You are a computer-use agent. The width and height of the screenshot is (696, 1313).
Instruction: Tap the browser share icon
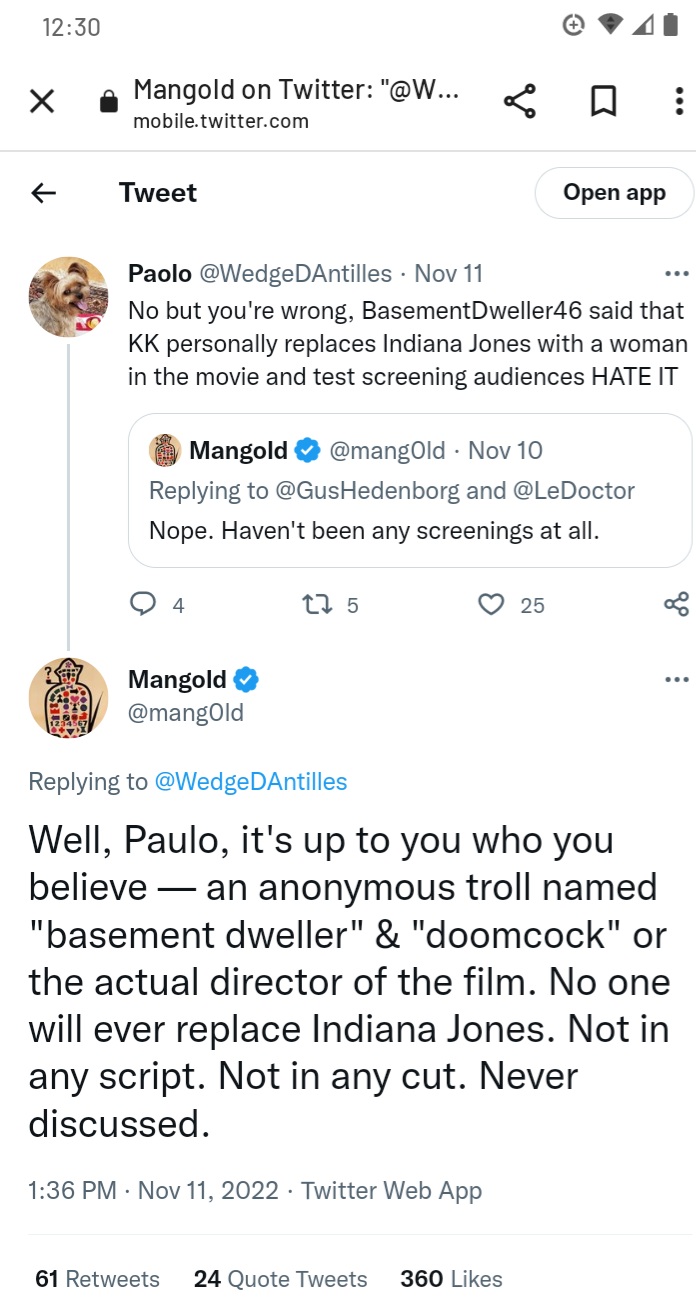(x=519, y=101)
